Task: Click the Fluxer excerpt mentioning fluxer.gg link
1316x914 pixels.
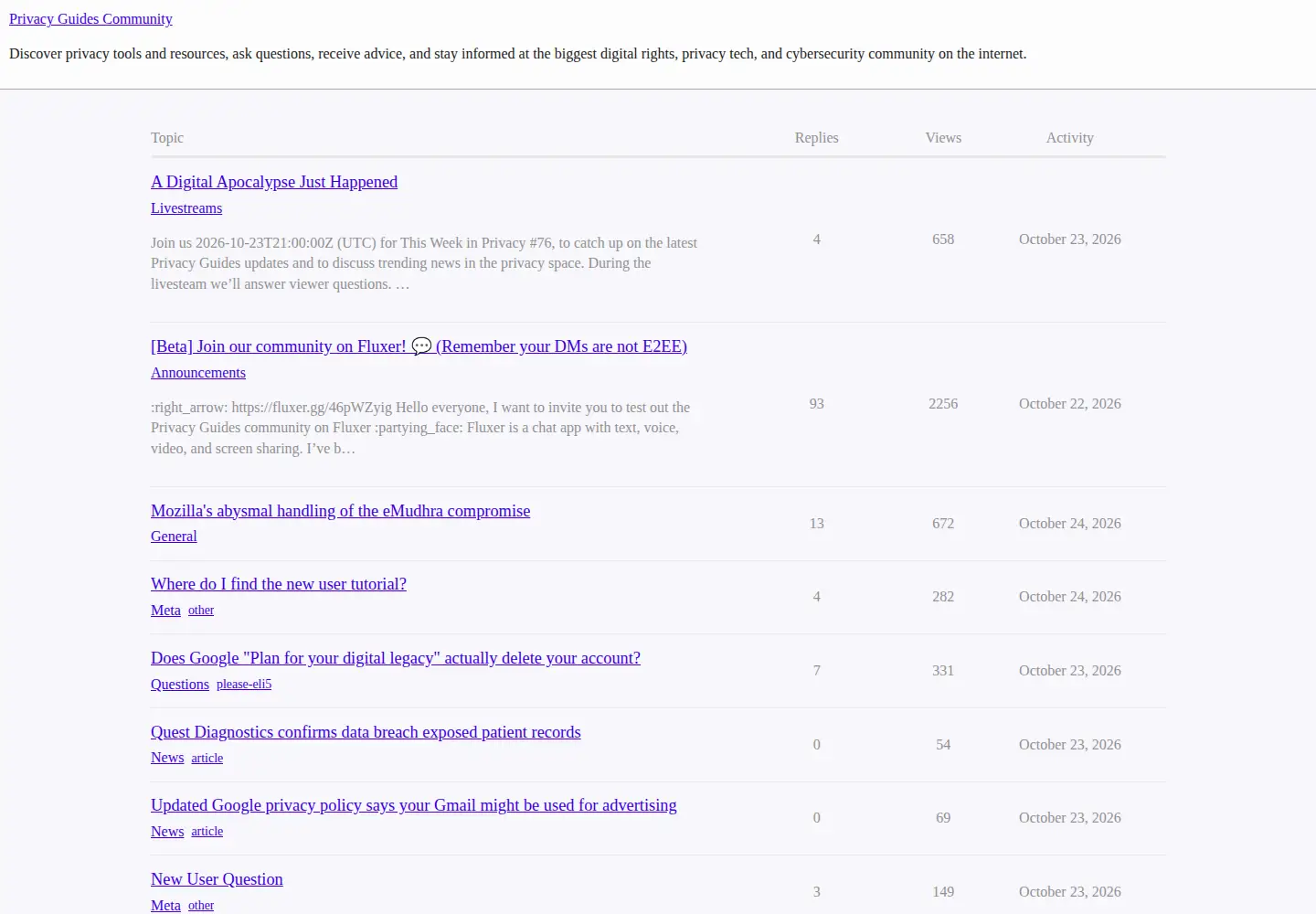Action: 420,428
